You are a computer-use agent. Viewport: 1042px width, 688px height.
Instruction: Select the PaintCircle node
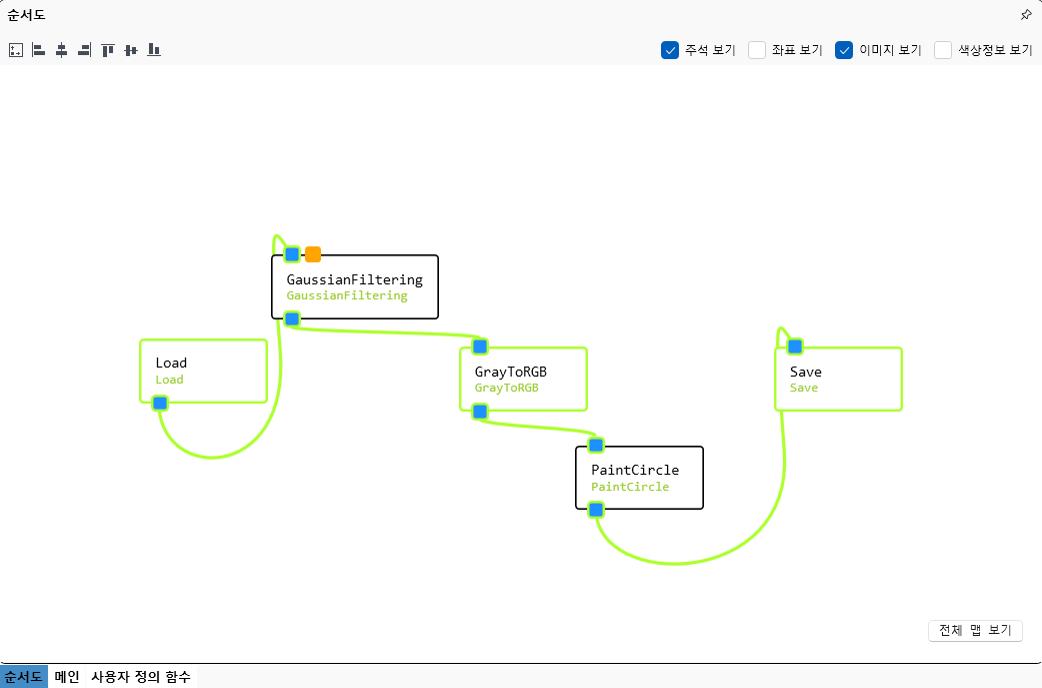coord(639,478)
